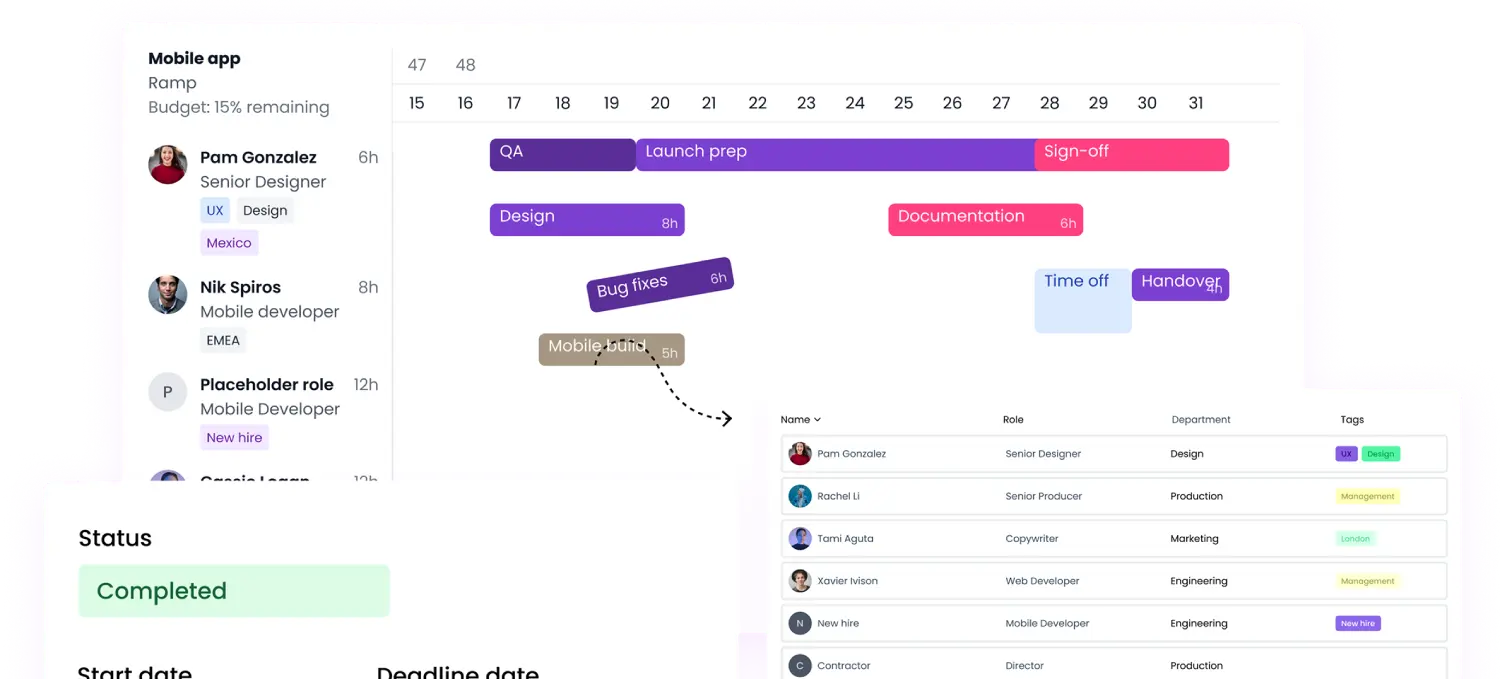Select the QA task bar on the timeline
Image resolution: width=1500 pixels, height=679 pixels.
tap(560, 154)
